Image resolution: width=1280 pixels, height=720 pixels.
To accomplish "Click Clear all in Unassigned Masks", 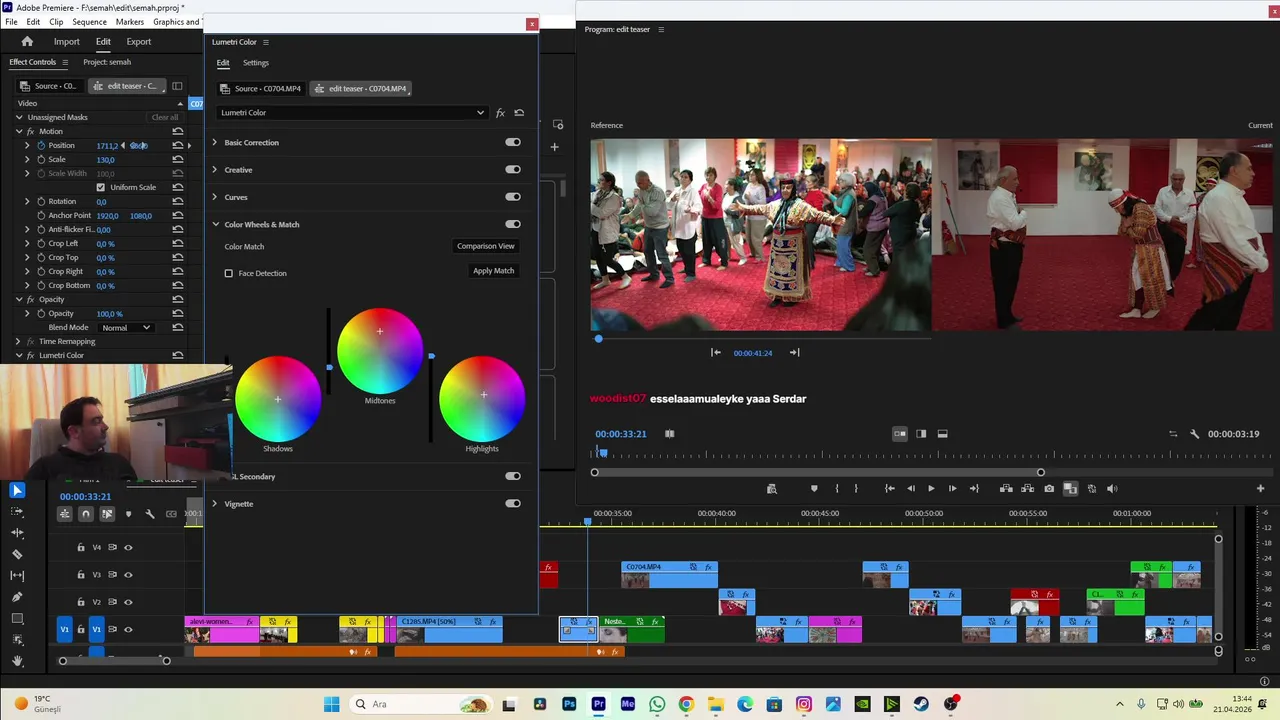I will pyautogui.click(x=165, y=118).
